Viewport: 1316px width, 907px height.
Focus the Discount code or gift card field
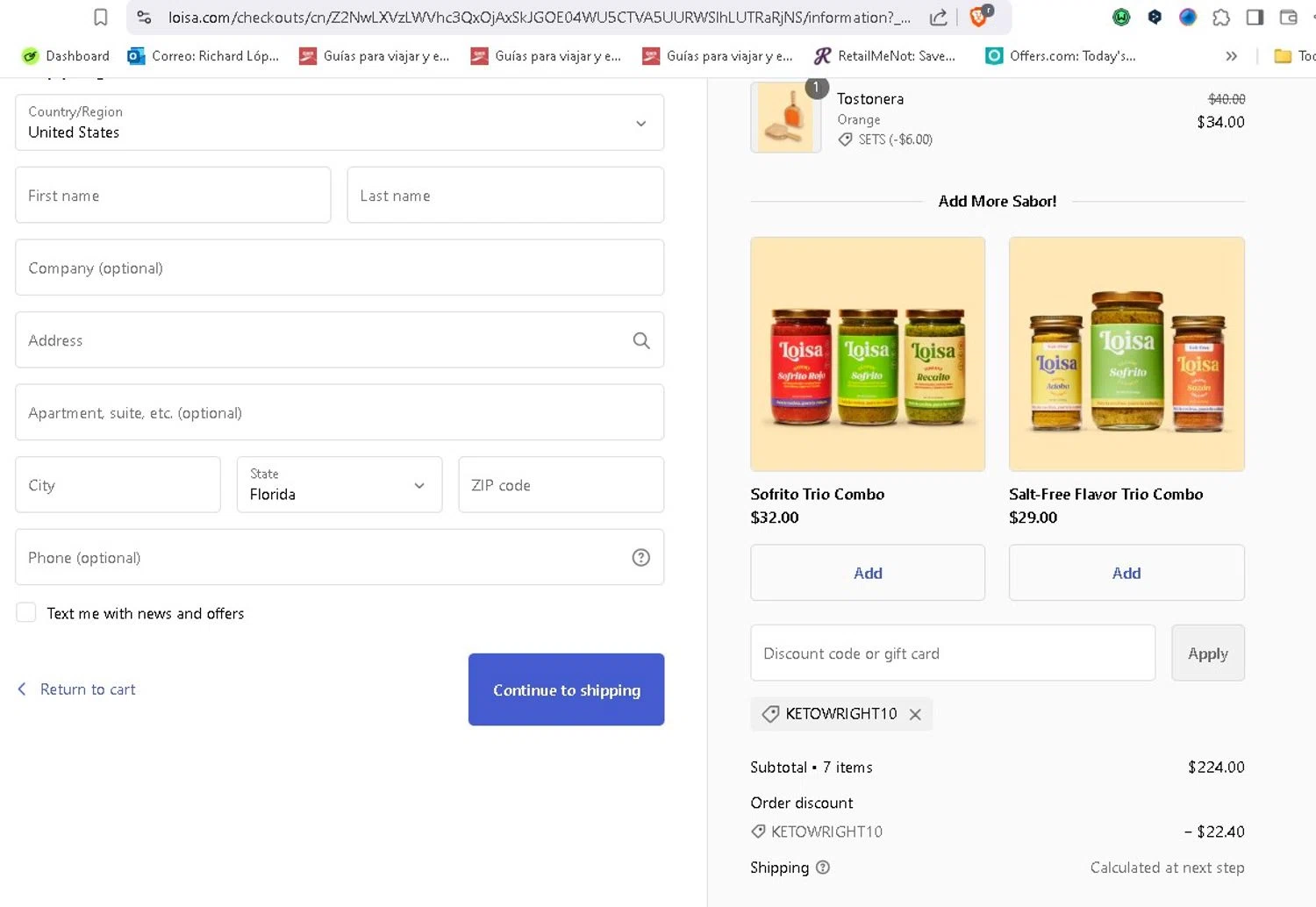[953, 653]
